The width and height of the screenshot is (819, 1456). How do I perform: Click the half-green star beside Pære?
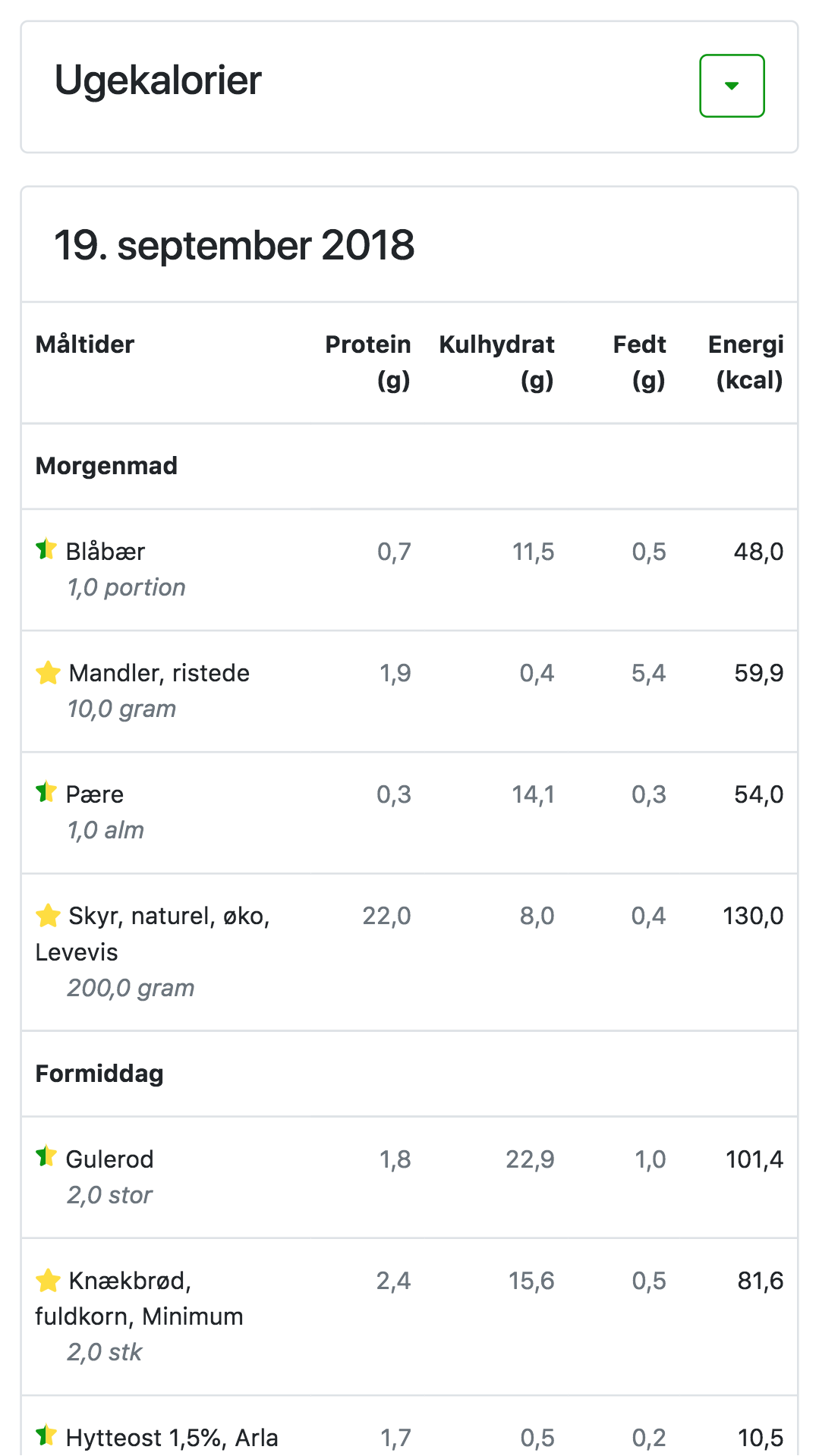click(x=46, y=791)
